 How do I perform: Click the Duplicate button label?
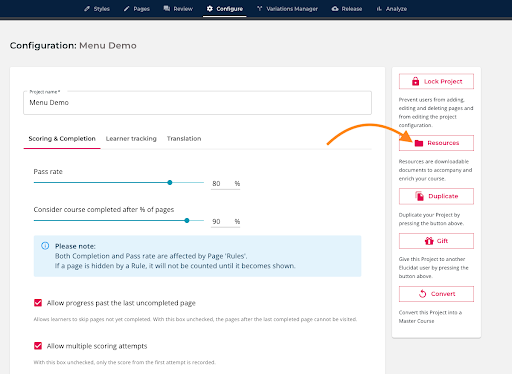443,196
